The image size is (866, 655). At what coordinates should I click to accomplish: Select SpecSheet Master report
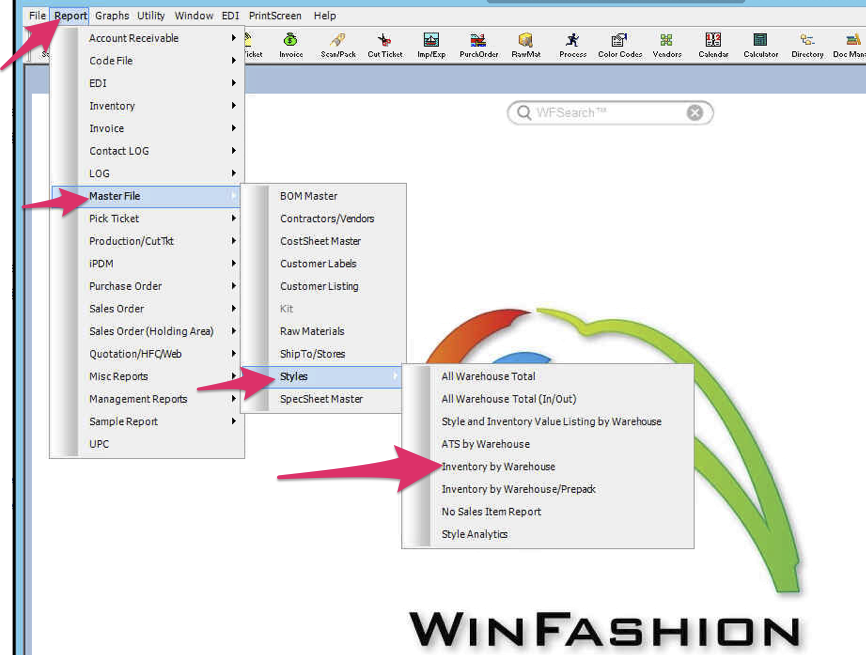tap(323, 399)
